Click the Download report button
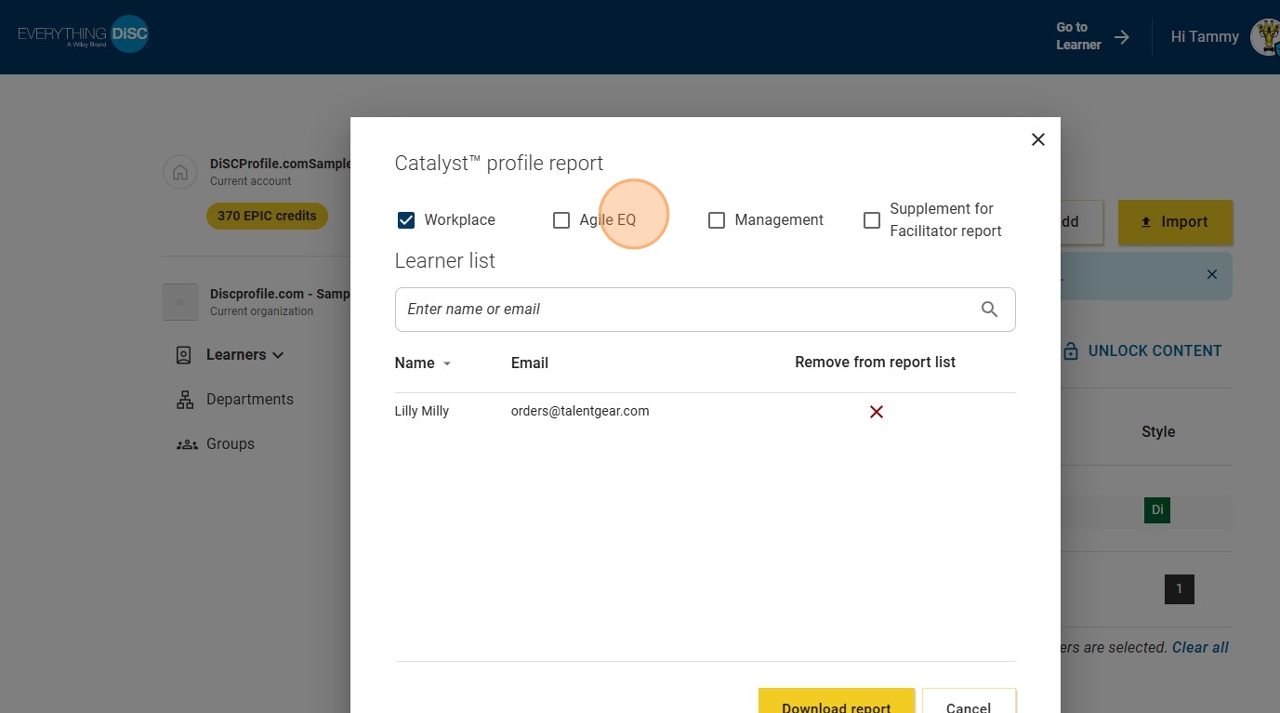This screenshot has width=1280, height=713. (x=836, y=702)
